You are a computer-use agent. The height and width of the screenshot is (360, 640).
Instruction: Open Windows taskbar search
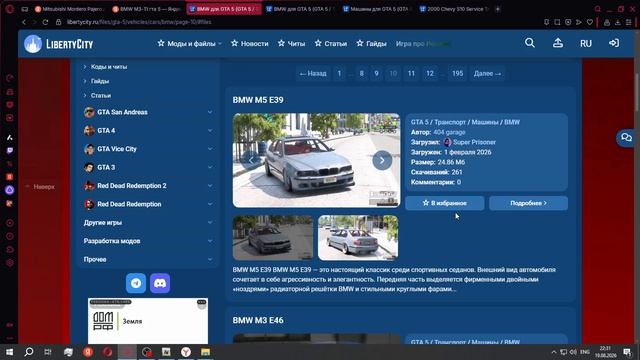29,352
